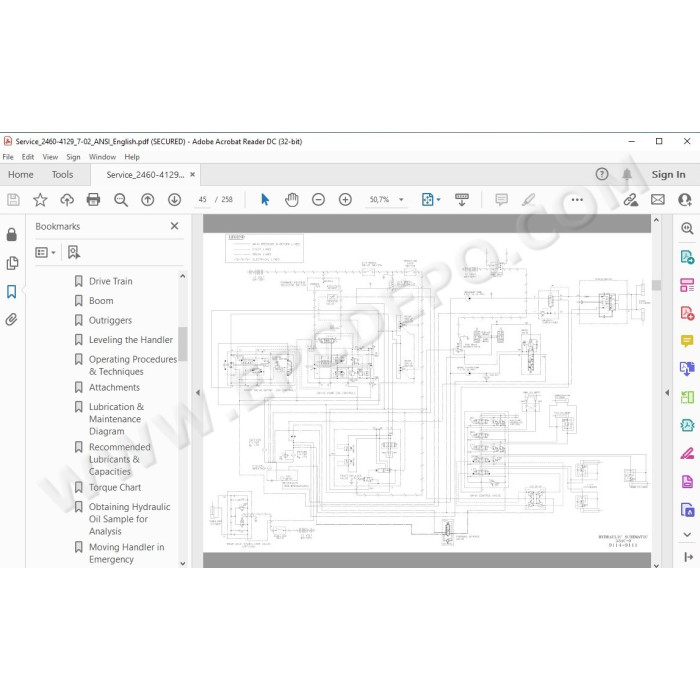Click the Save file icon
The width and height of the screenshot is (700, 700).
[x=13, y=200]
